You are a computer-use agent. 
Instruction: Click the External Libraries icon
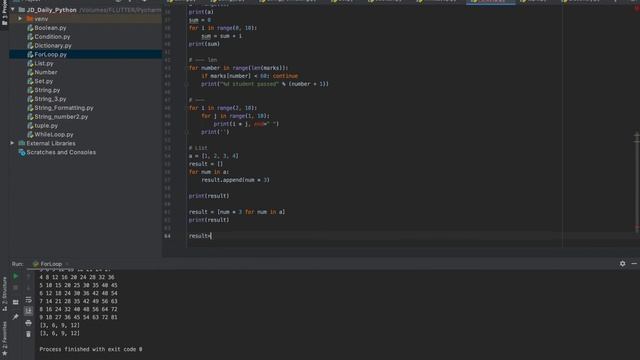[22, 143]
